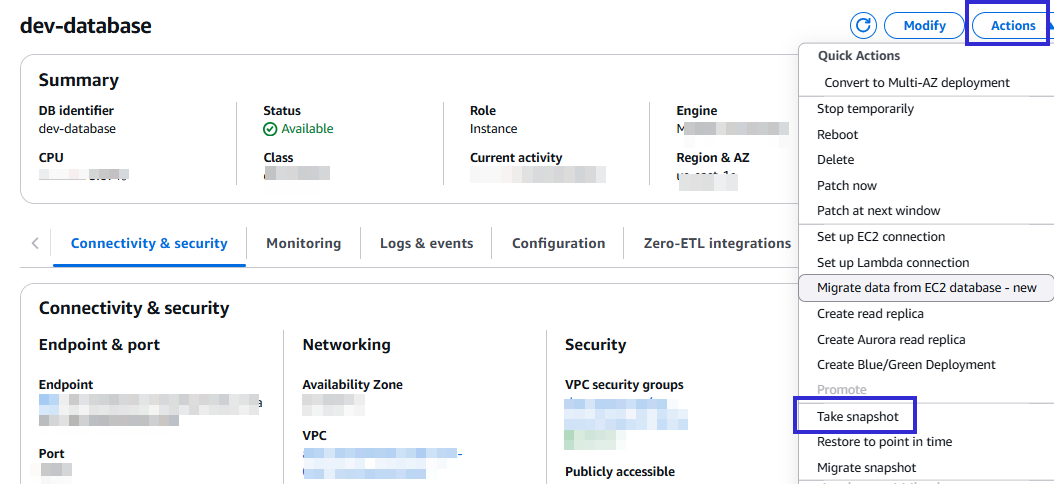
Task: Click the dev-database DB identifier value
Action: pyautogui.click(x=77, y=128)
